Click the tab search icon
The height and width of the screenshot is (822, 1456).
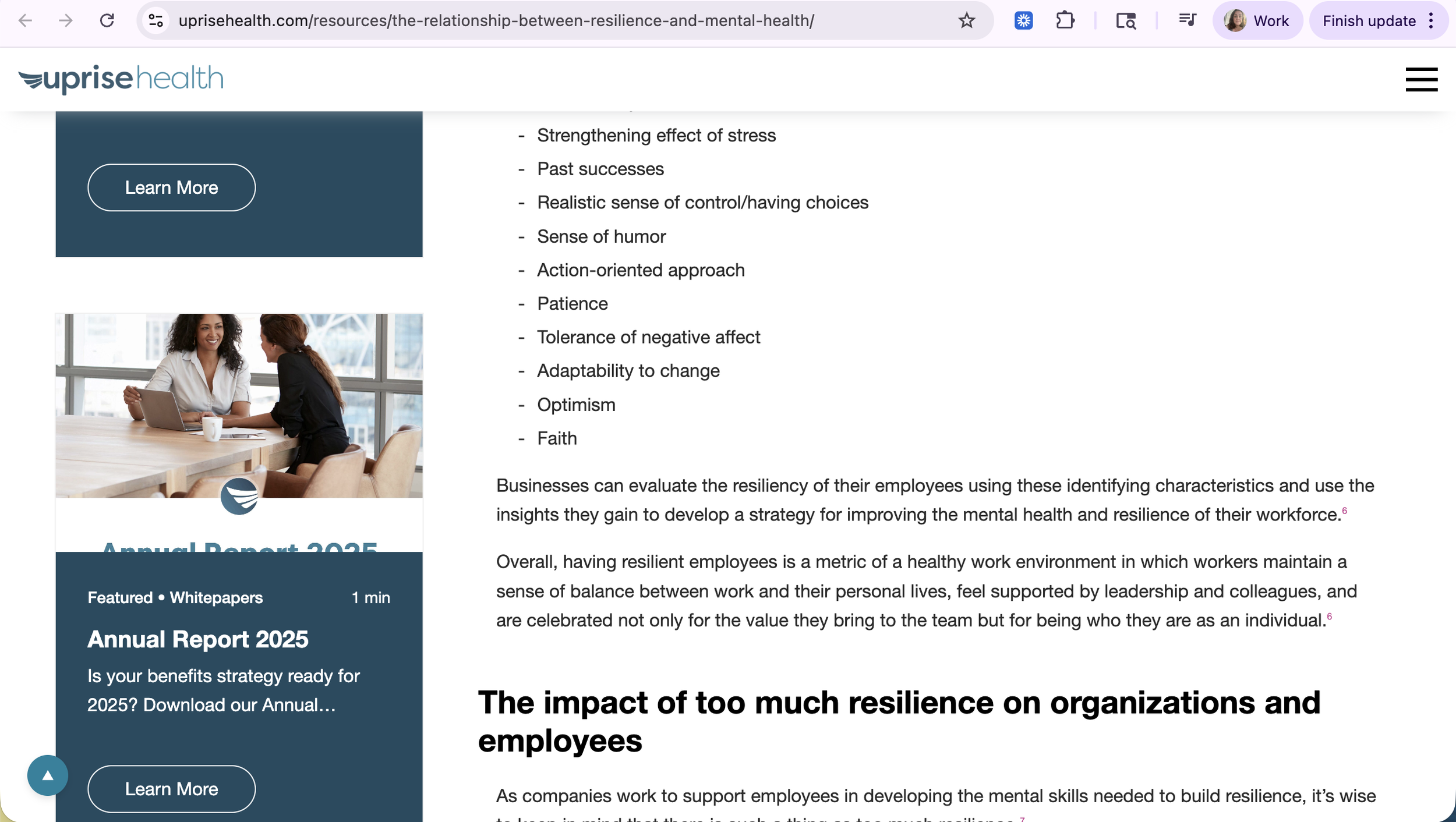(x=1125, y=21)
